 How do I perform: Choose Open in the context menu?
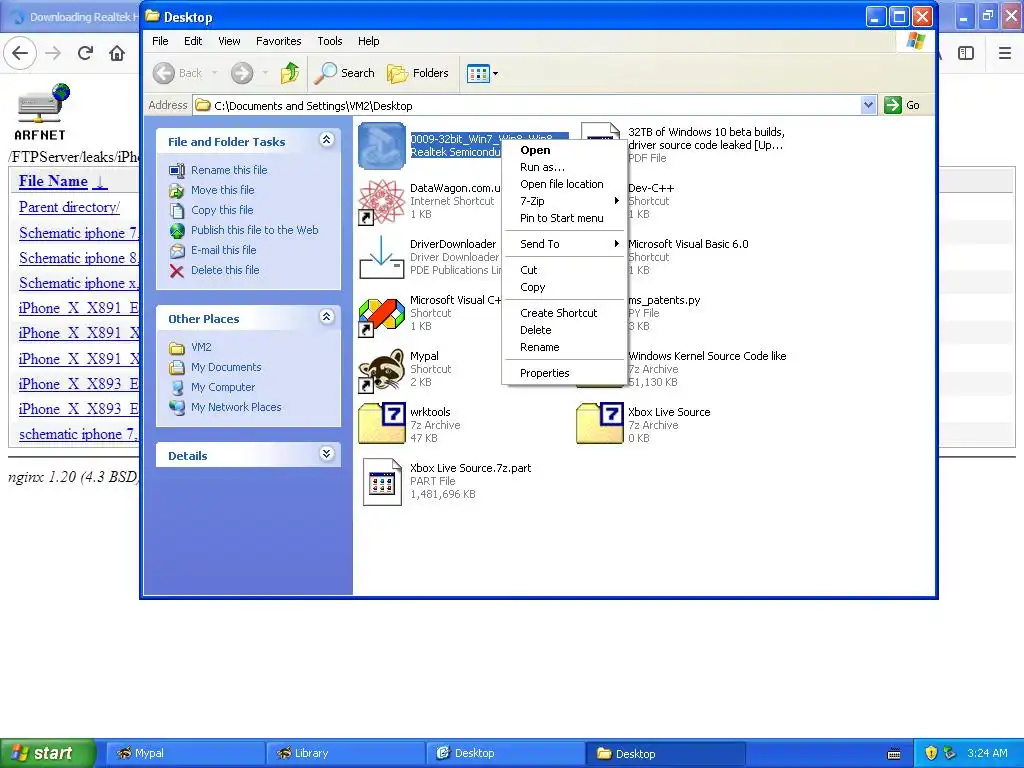pyautogui.click(x=565, y=150)
